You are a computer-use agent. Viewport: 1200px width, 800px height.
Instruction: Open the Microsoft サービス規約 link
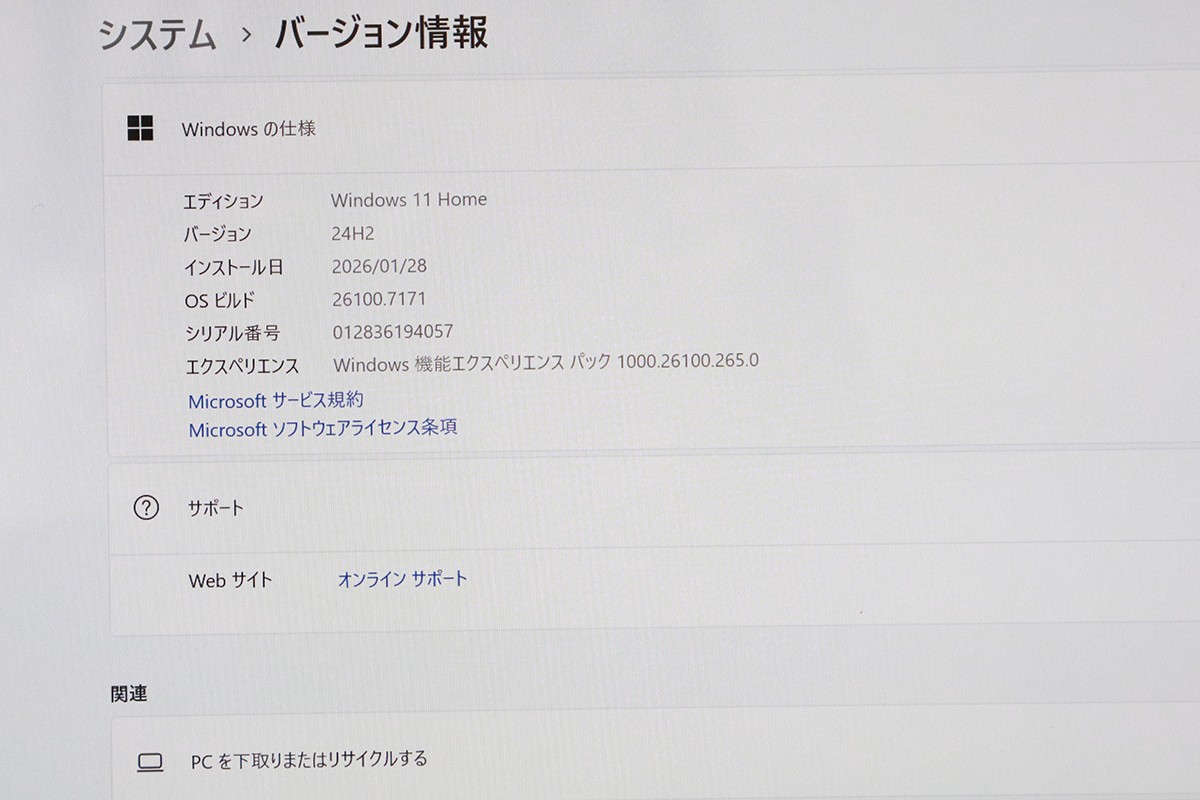tap(277, 399)
